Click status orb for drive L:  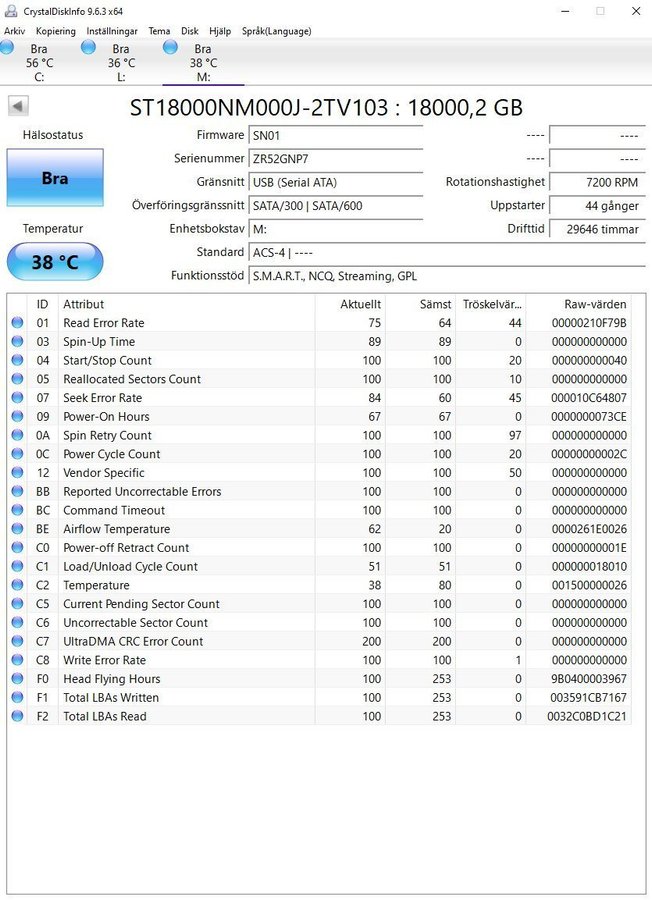click(x=88, y=47)
